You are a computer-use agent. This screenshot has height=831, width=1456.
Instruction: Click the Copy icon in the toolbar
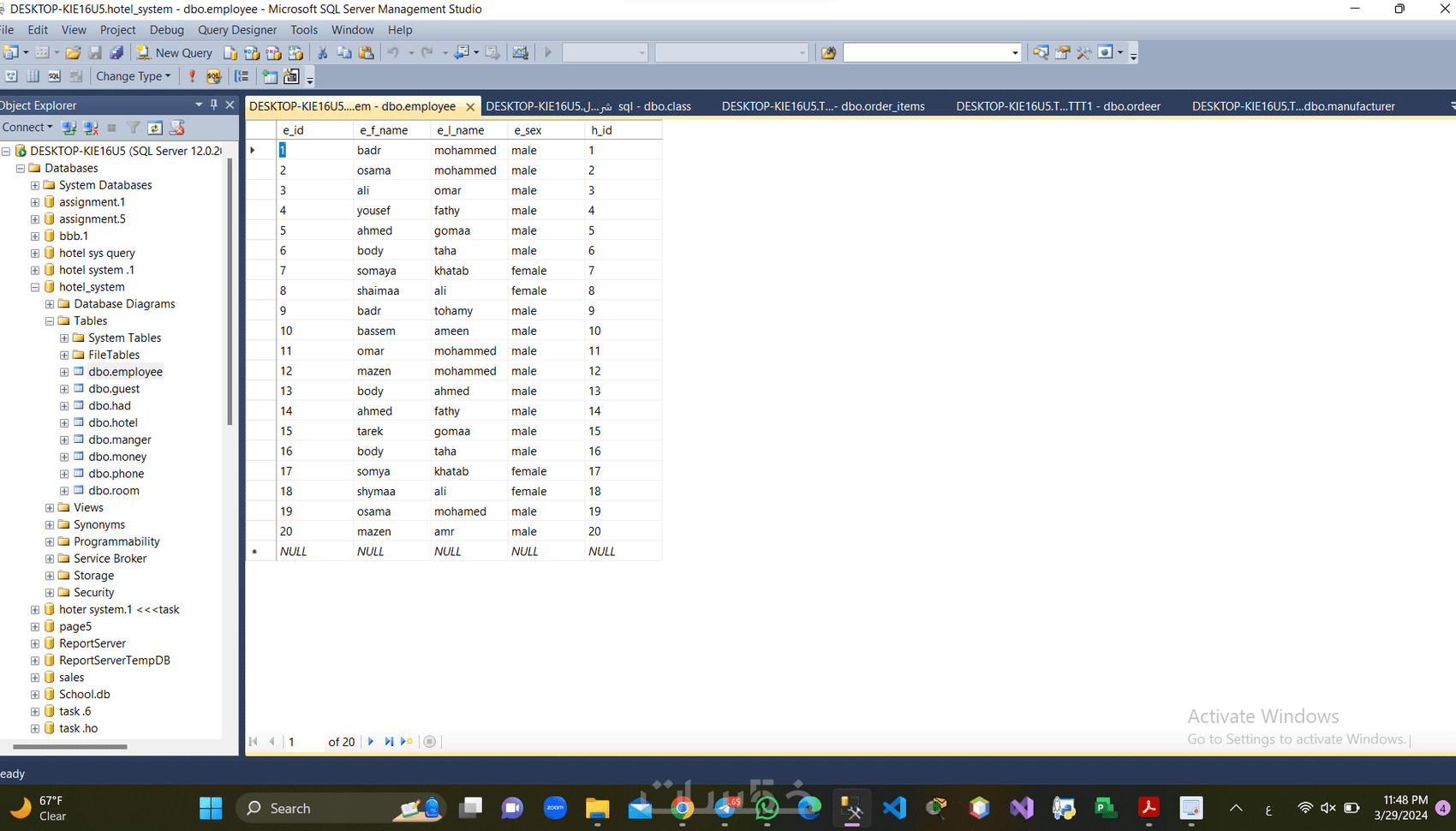(344, 53)
